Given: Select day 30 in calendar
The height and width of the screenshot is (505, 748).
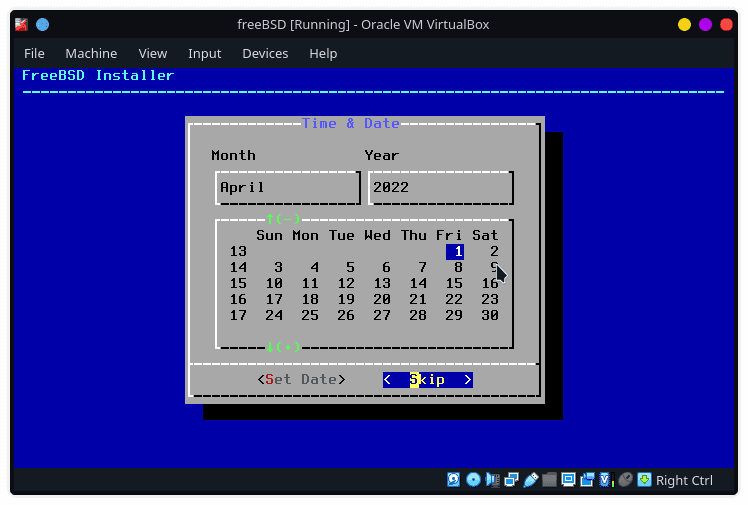Looking at the screenshot, I should (490, 315).
